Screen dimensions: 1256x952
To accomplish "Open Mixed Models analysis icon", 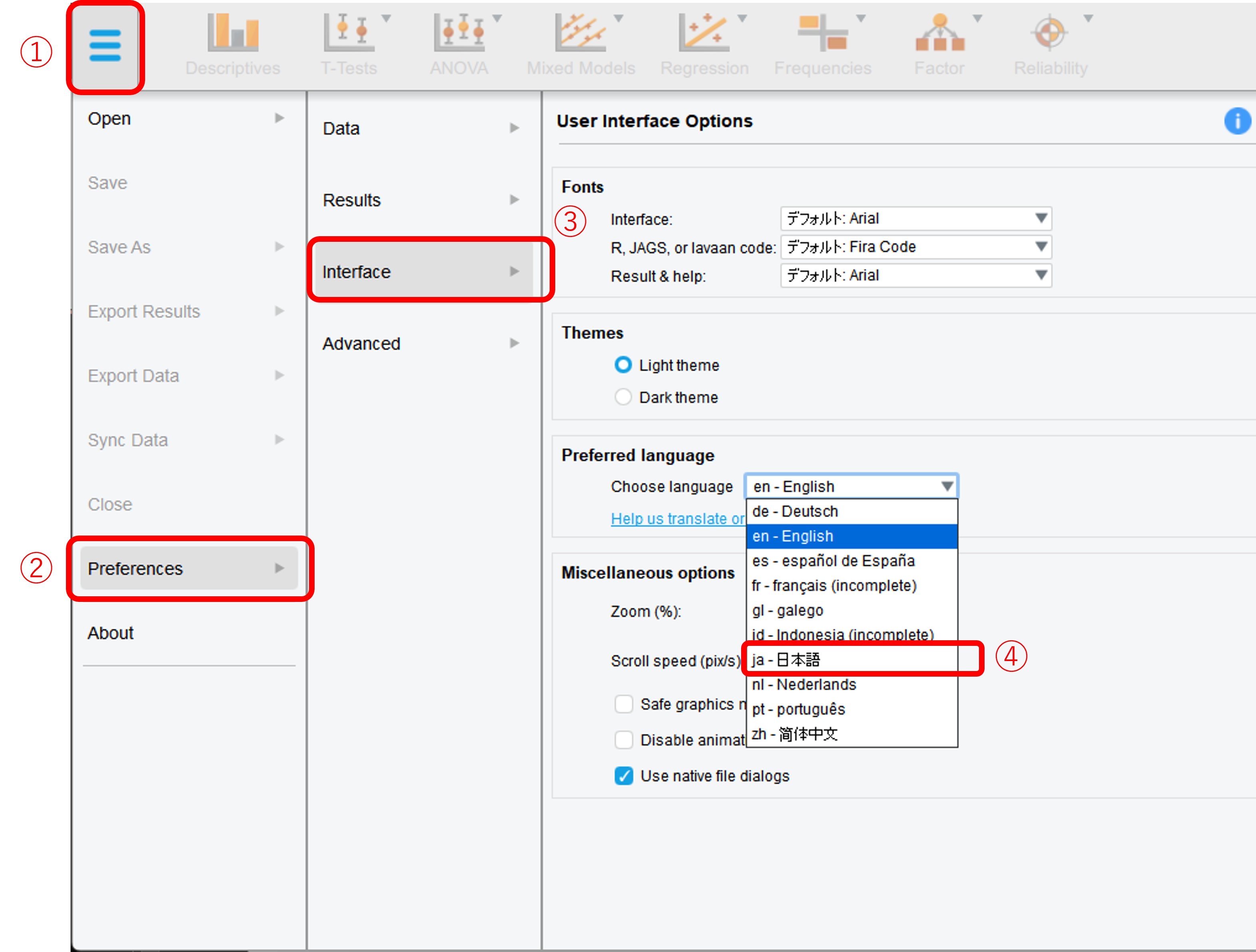I will (580, 33).
